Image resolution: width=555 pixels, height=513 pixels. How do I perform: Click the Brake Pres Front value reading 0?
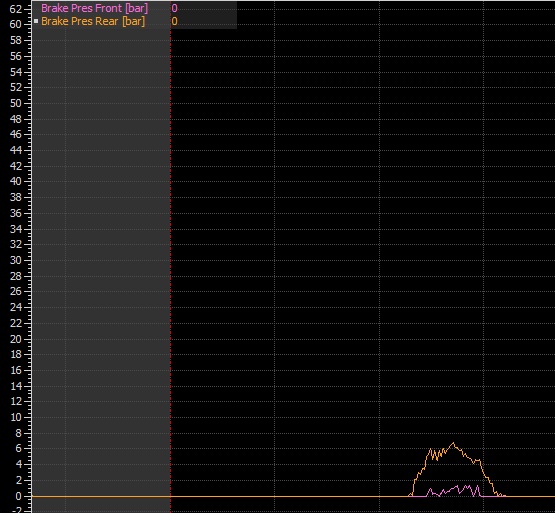coord(174,8)
